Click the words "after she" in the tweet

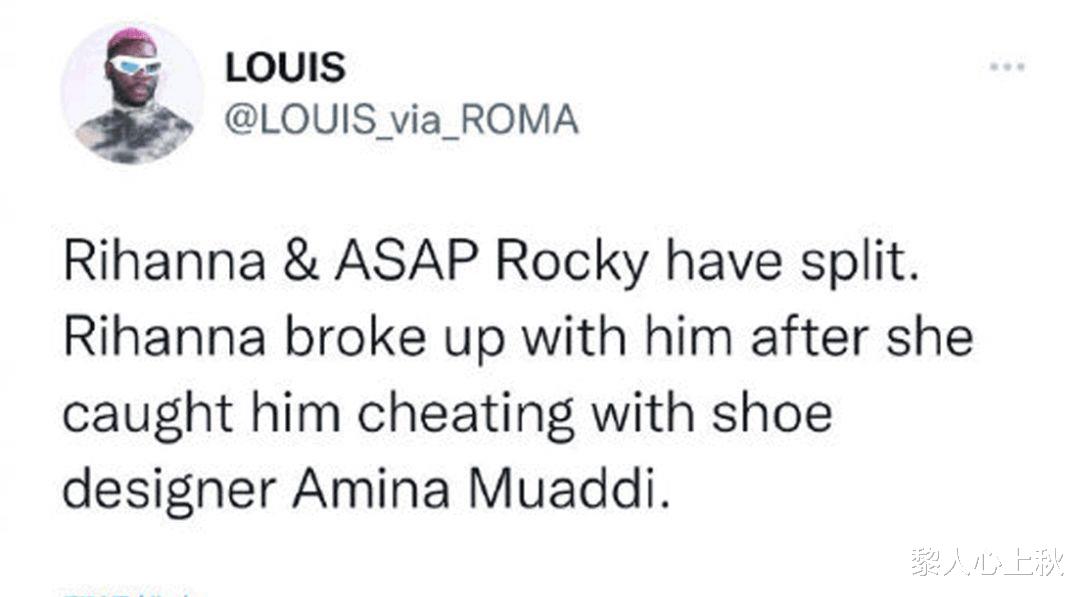point(861,337)
